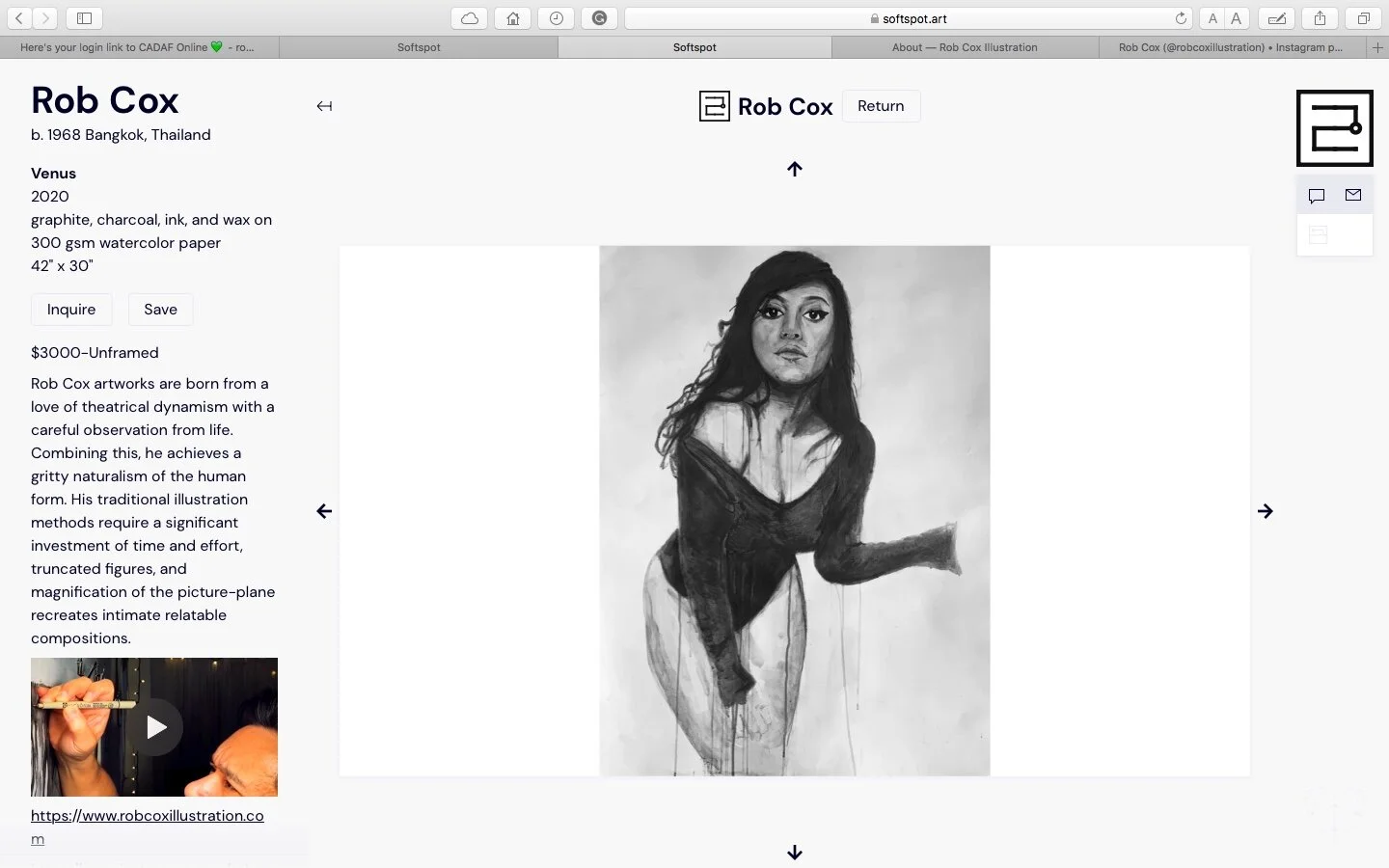
Task: Open the large Softspot logo menu
Action: 1335,128
